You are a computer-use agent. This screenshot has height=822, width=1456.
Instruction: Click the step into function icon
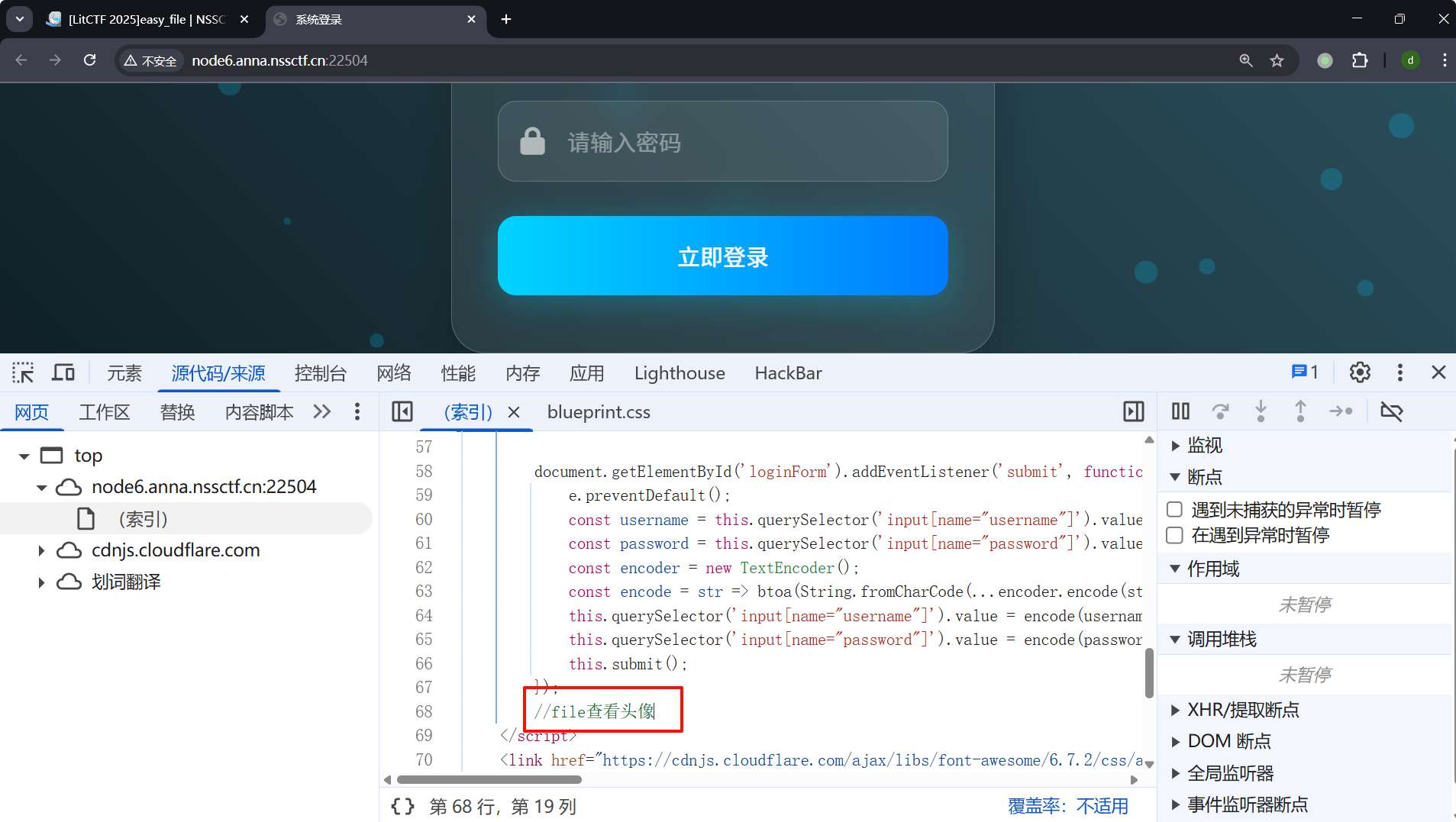tap(1261, 412)
